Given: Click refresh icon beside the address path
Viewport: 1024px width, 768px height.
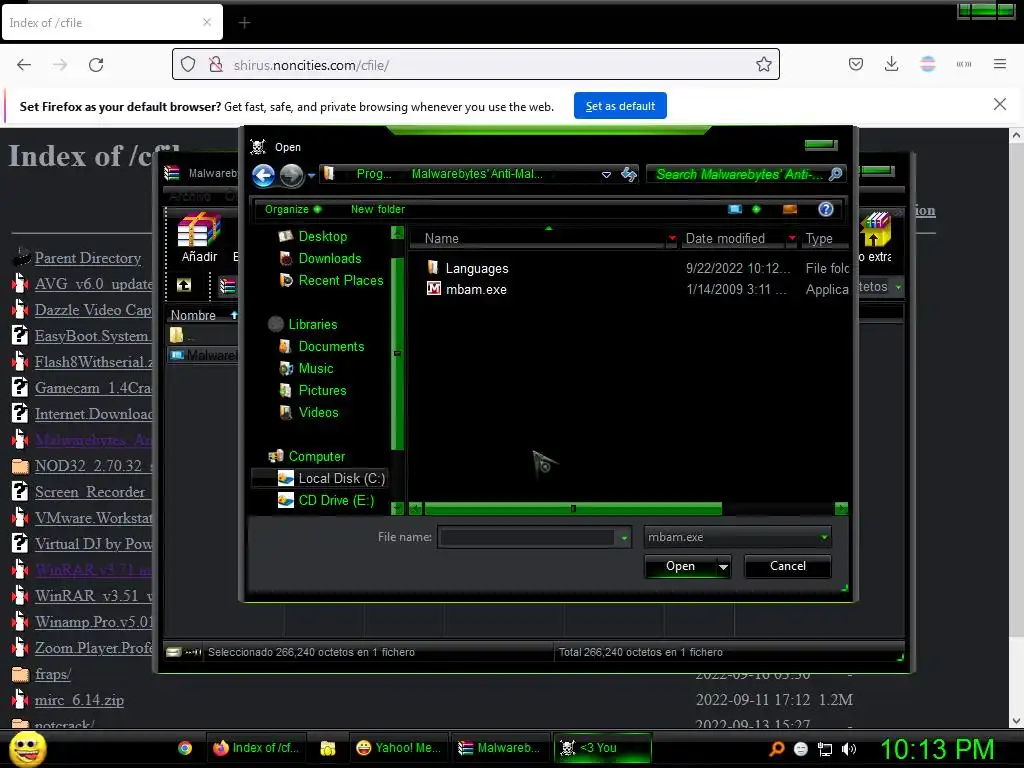Looking at the screenshot, I should pos(628,174).
